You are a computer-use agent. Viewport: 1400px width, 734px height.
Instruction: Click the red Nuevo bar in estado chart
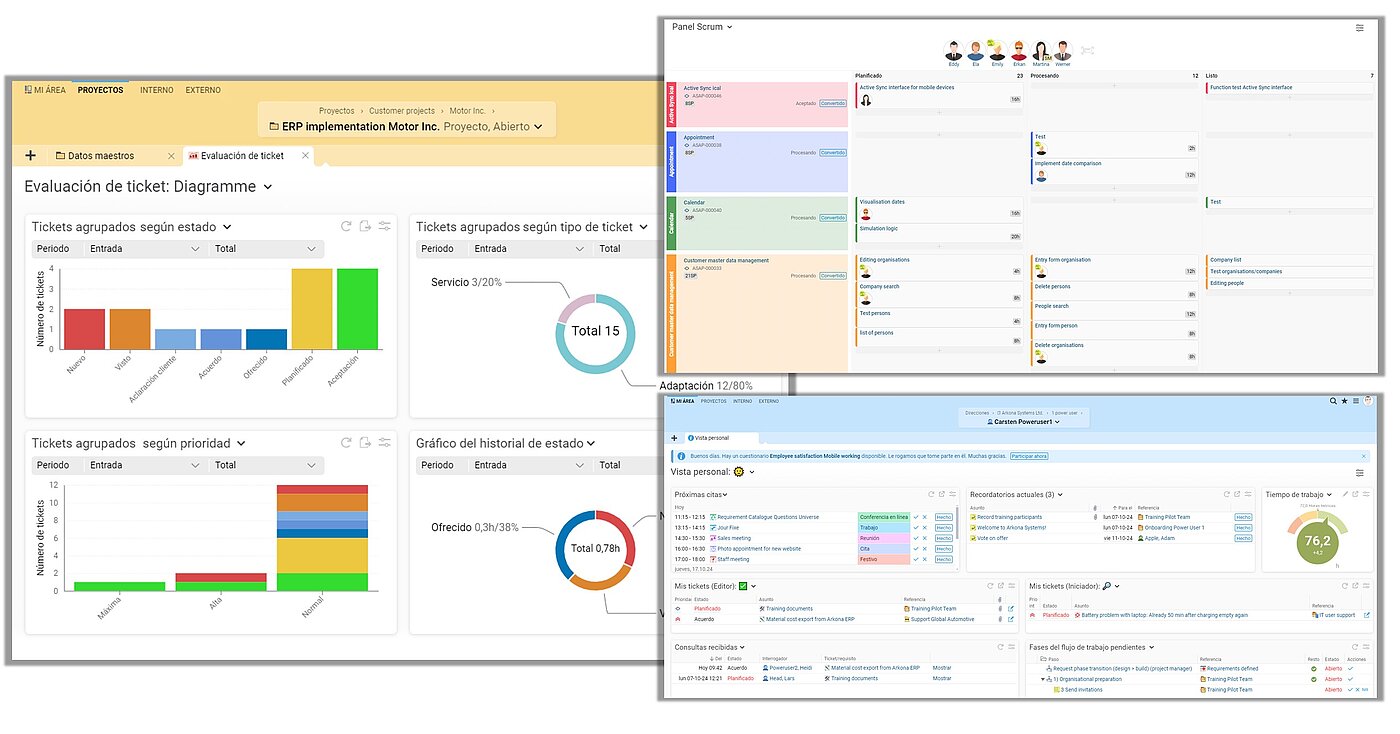click(84, 329)
